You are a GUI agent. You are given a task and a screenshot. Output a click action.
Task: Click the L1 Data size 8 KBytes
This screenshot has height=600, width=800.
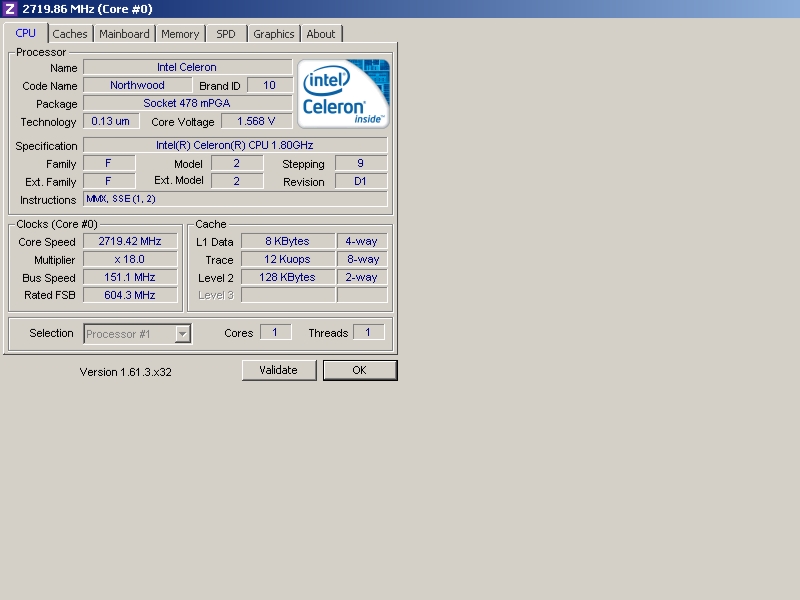point(288,241)
